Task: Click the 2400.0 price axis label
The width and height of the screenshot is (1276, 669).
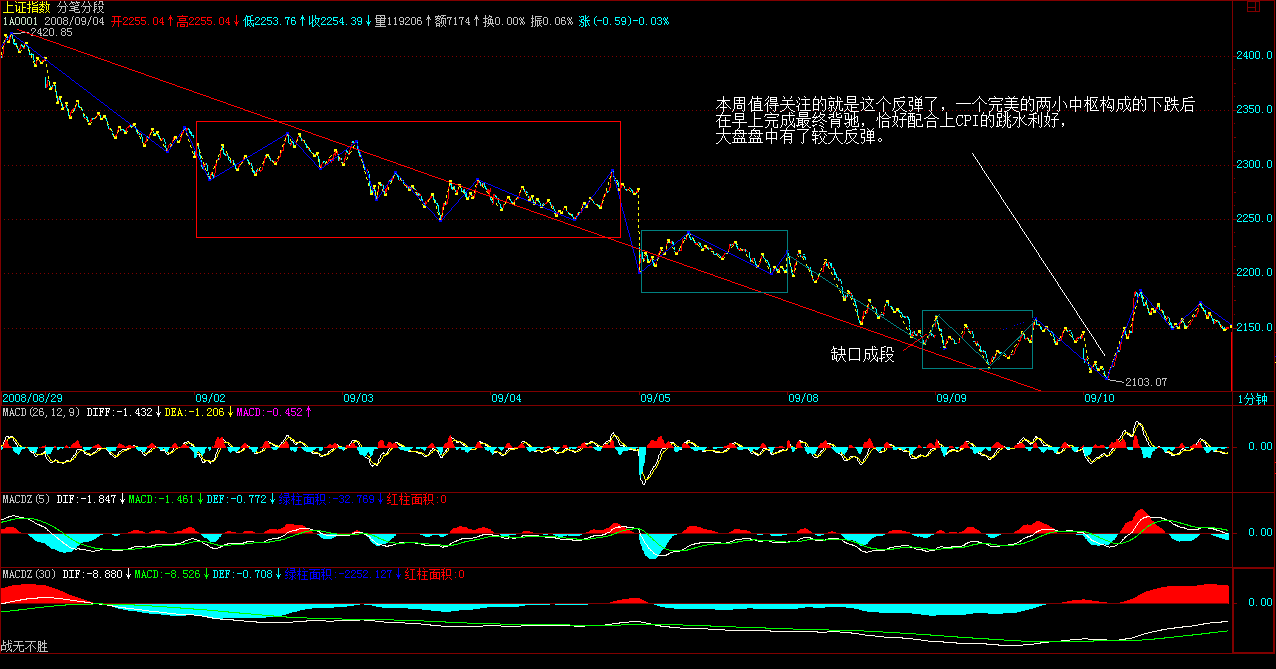Action: tap(1254, 55)
